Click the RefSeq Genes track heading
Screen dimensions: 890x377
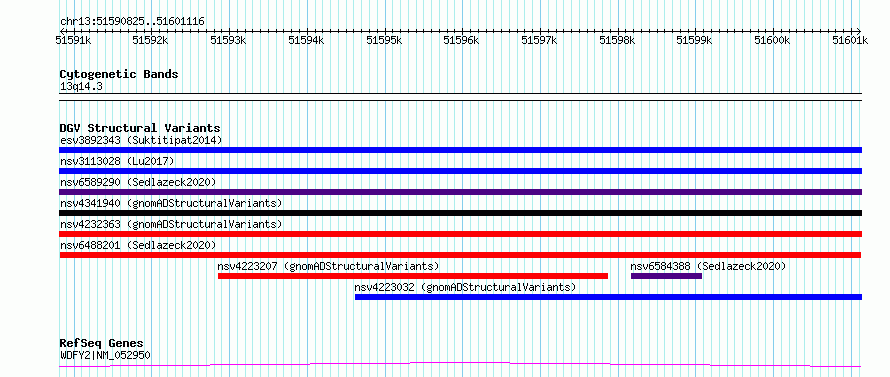click(x=101, y=344)
